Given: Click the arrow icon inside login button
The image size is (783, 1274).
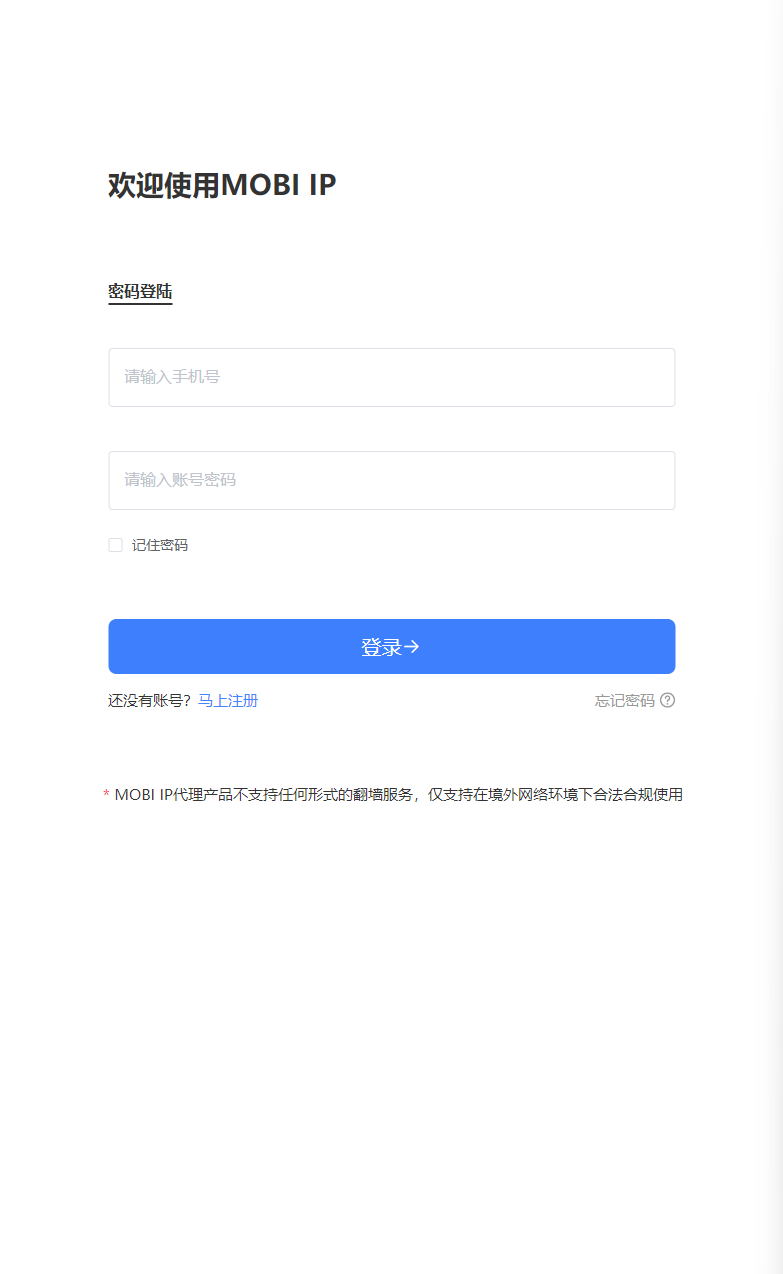Looking at the screenshot, I should (411, 647).
